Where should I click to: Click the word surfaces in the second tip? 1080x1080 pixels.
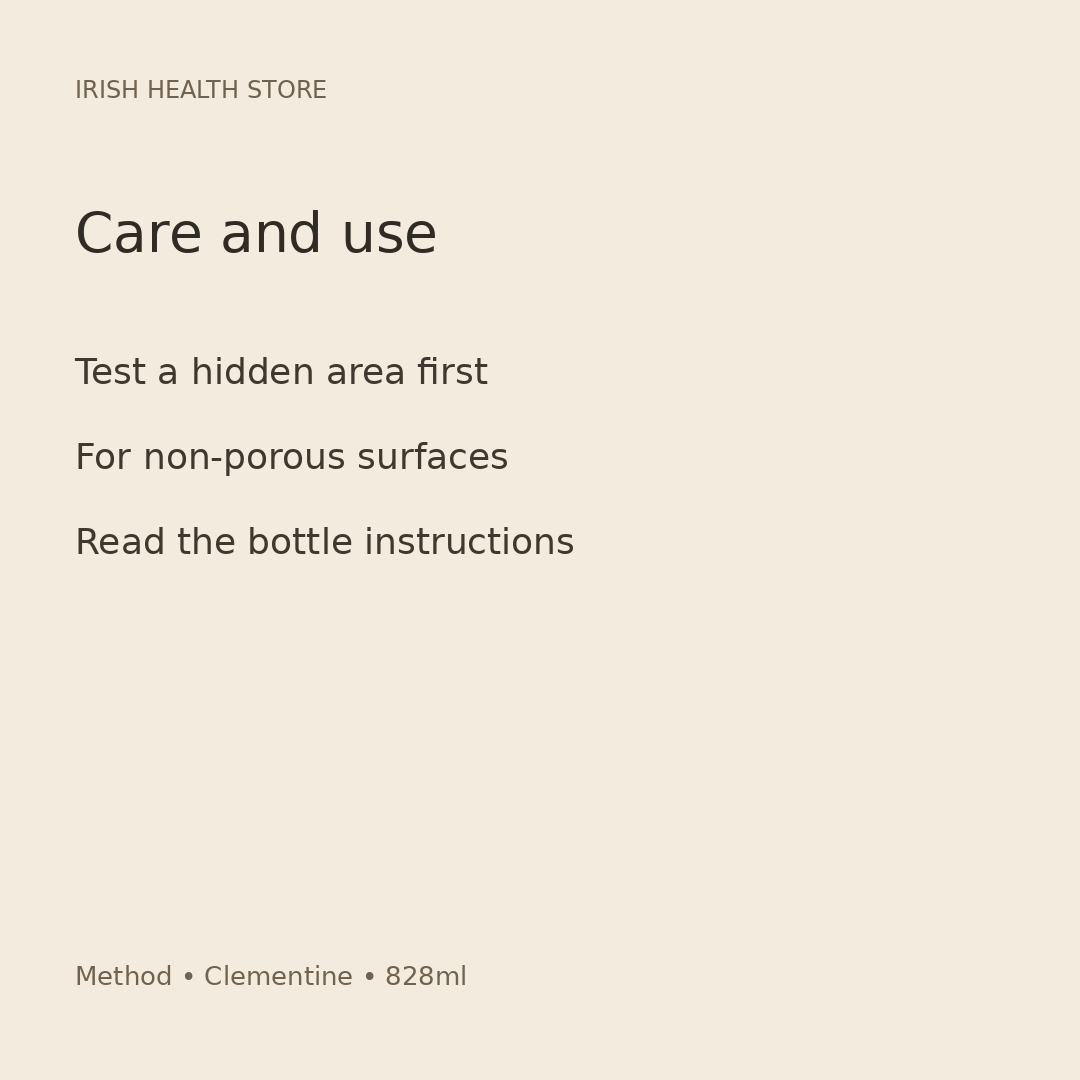tap(433, 458)
